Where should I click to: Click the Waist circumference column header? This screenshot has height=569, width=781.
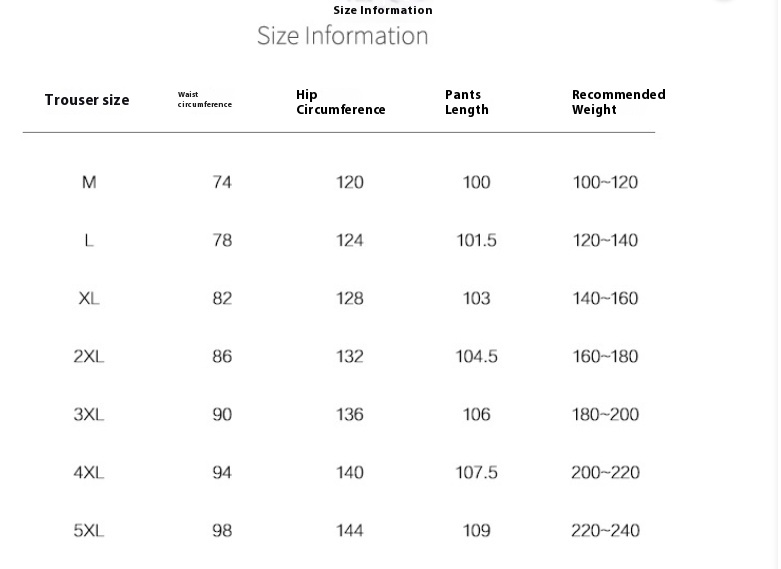pyautogui.click(x=205, y=99)
